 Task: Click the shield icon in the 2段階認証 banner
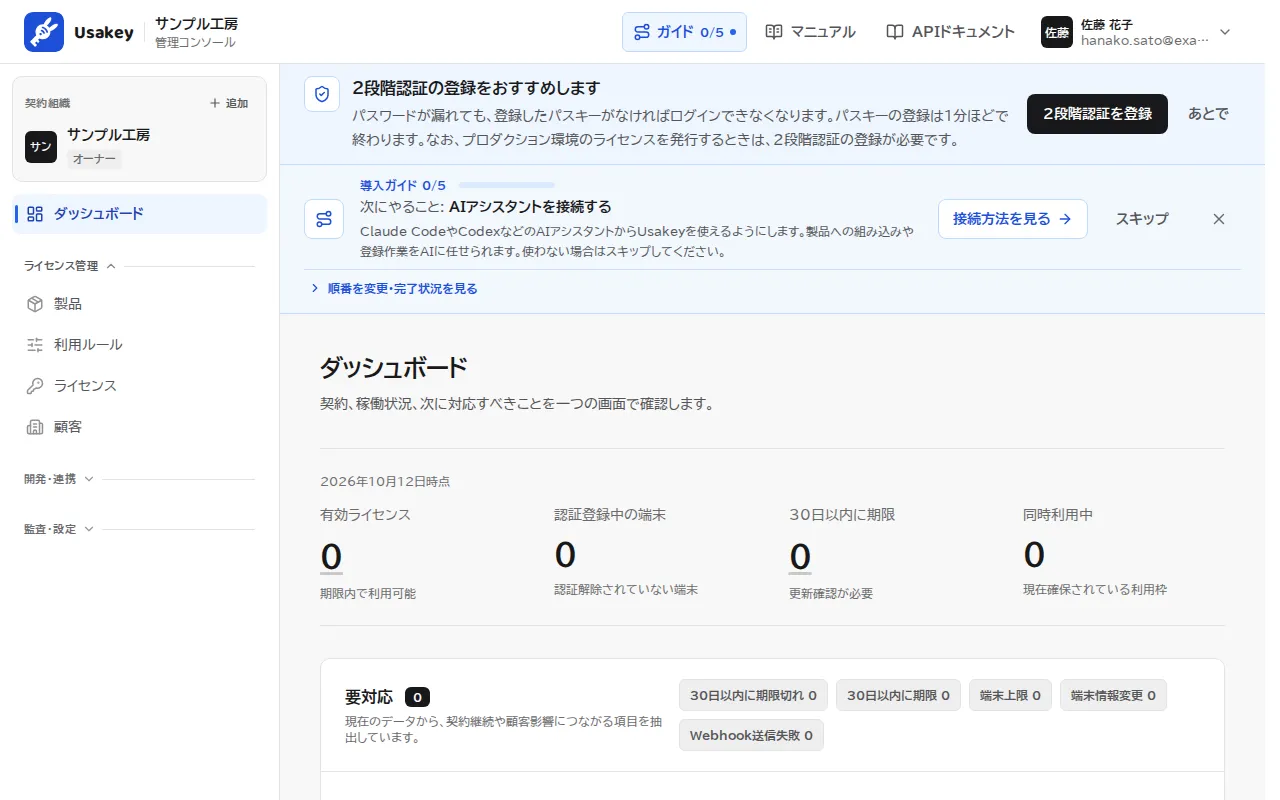322,94
